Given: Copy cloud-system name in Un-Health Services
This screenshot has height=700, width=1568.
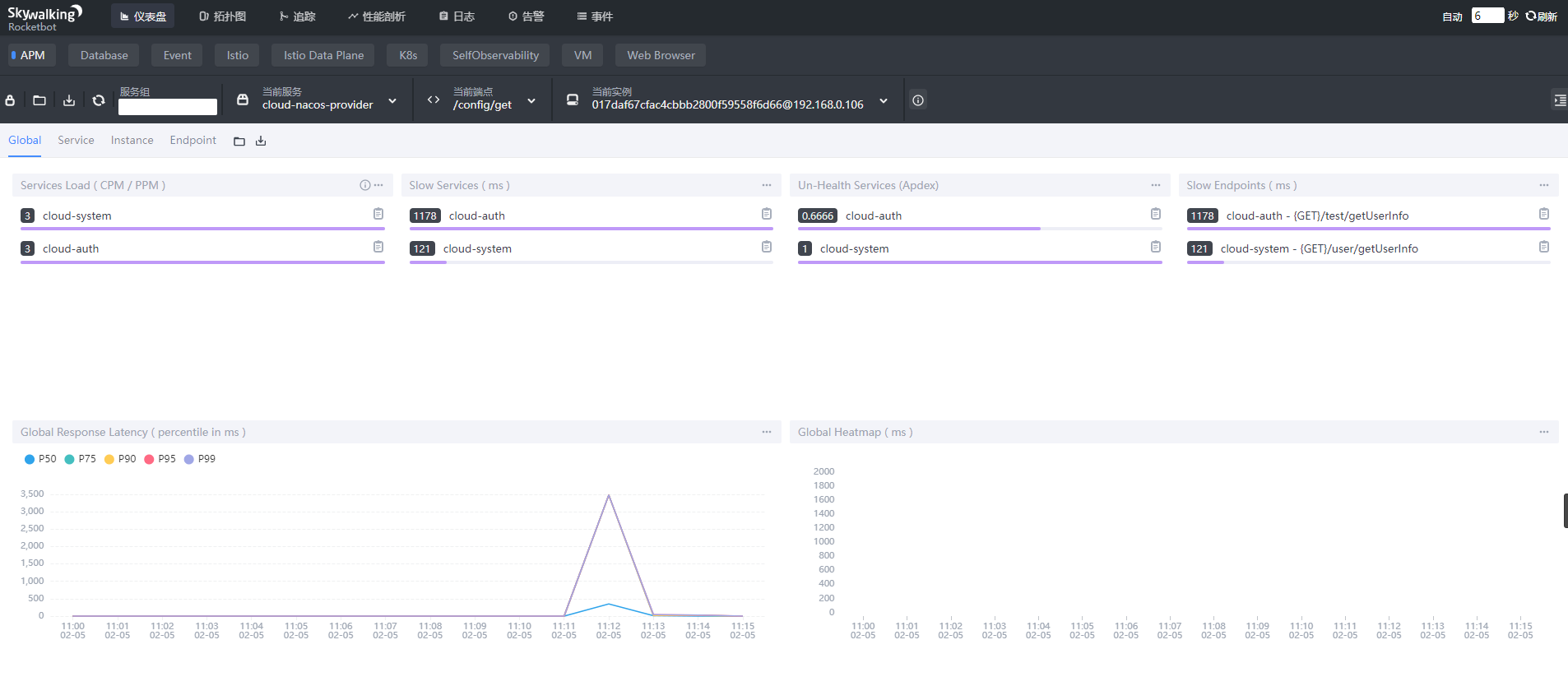Looking at the screenshot, I should point(1156,247).
